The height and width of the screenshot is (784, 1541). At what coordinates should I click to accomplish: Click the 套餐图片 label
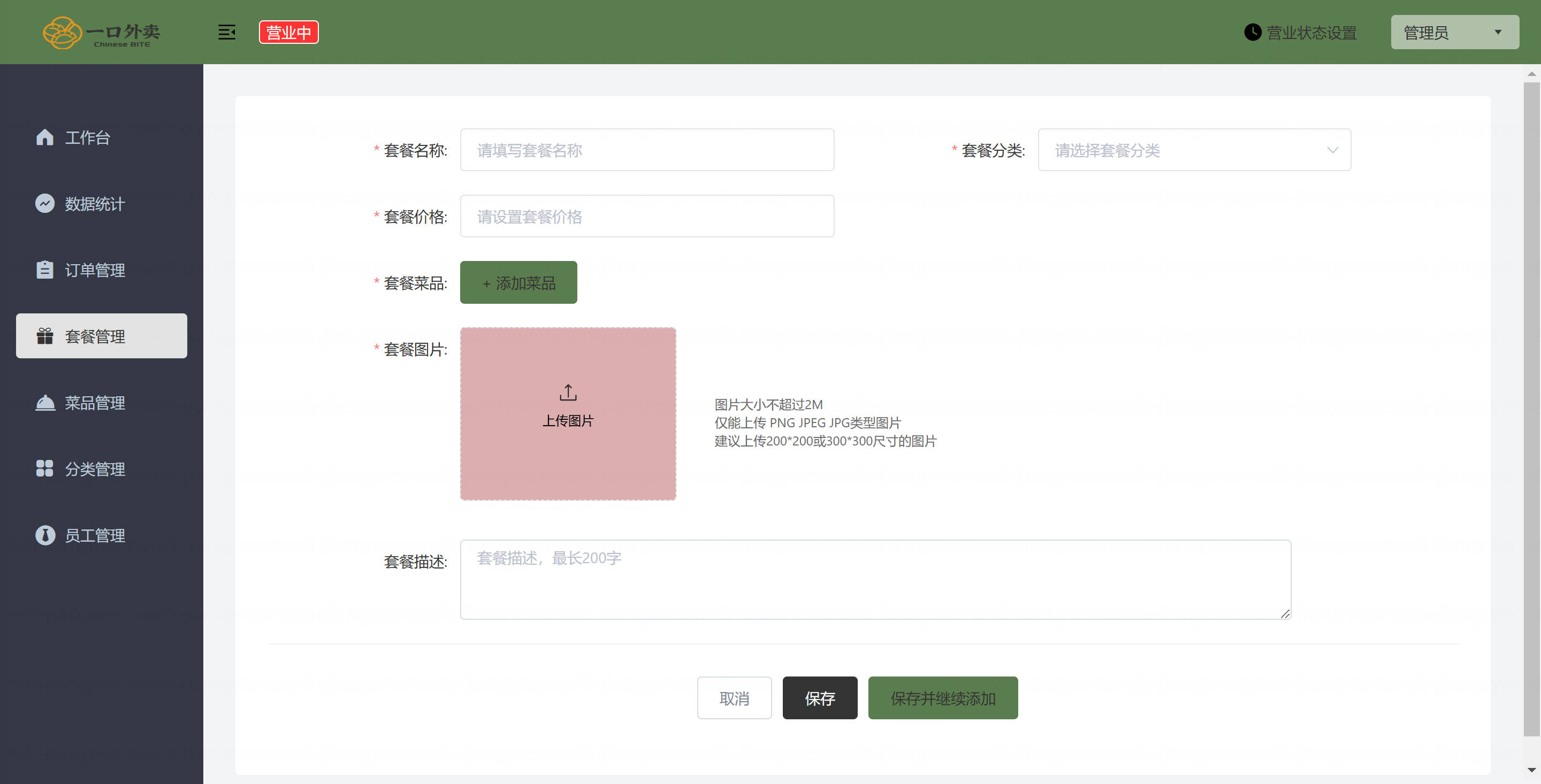pos(415,349)
